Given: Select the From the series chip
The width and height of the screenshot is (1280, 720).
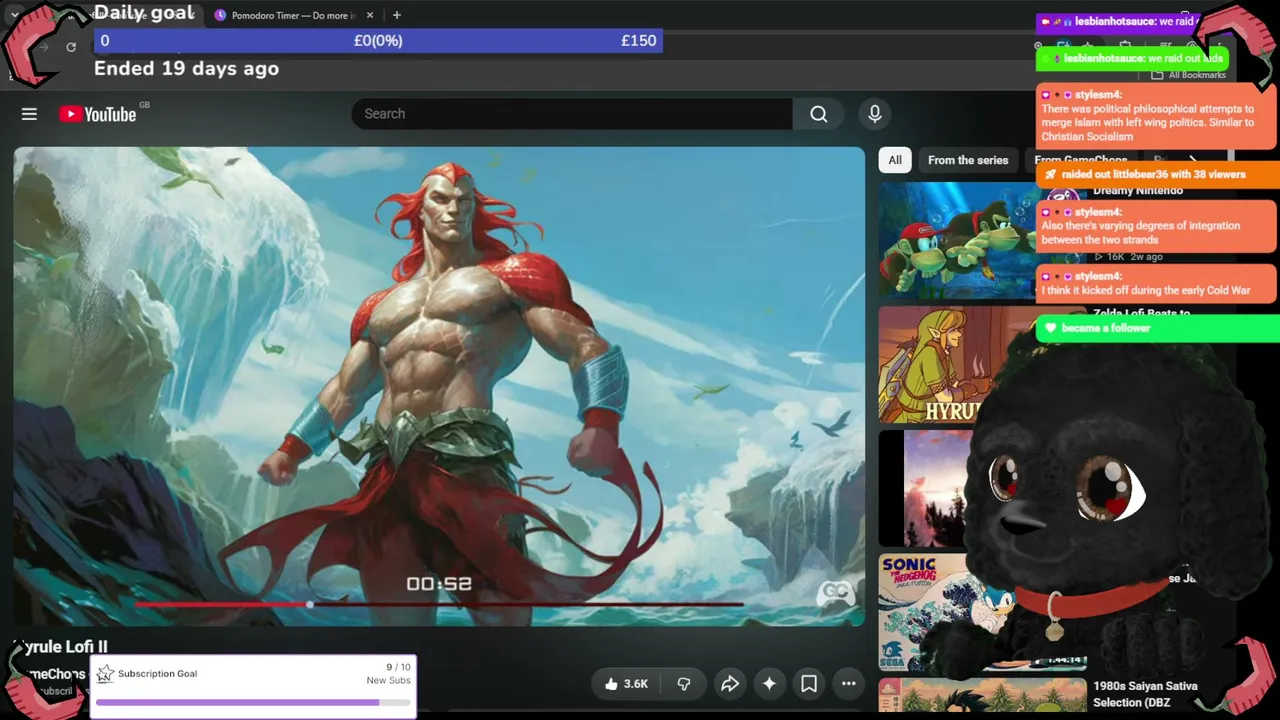Looking at the screenshot, I should pos(968,160).
